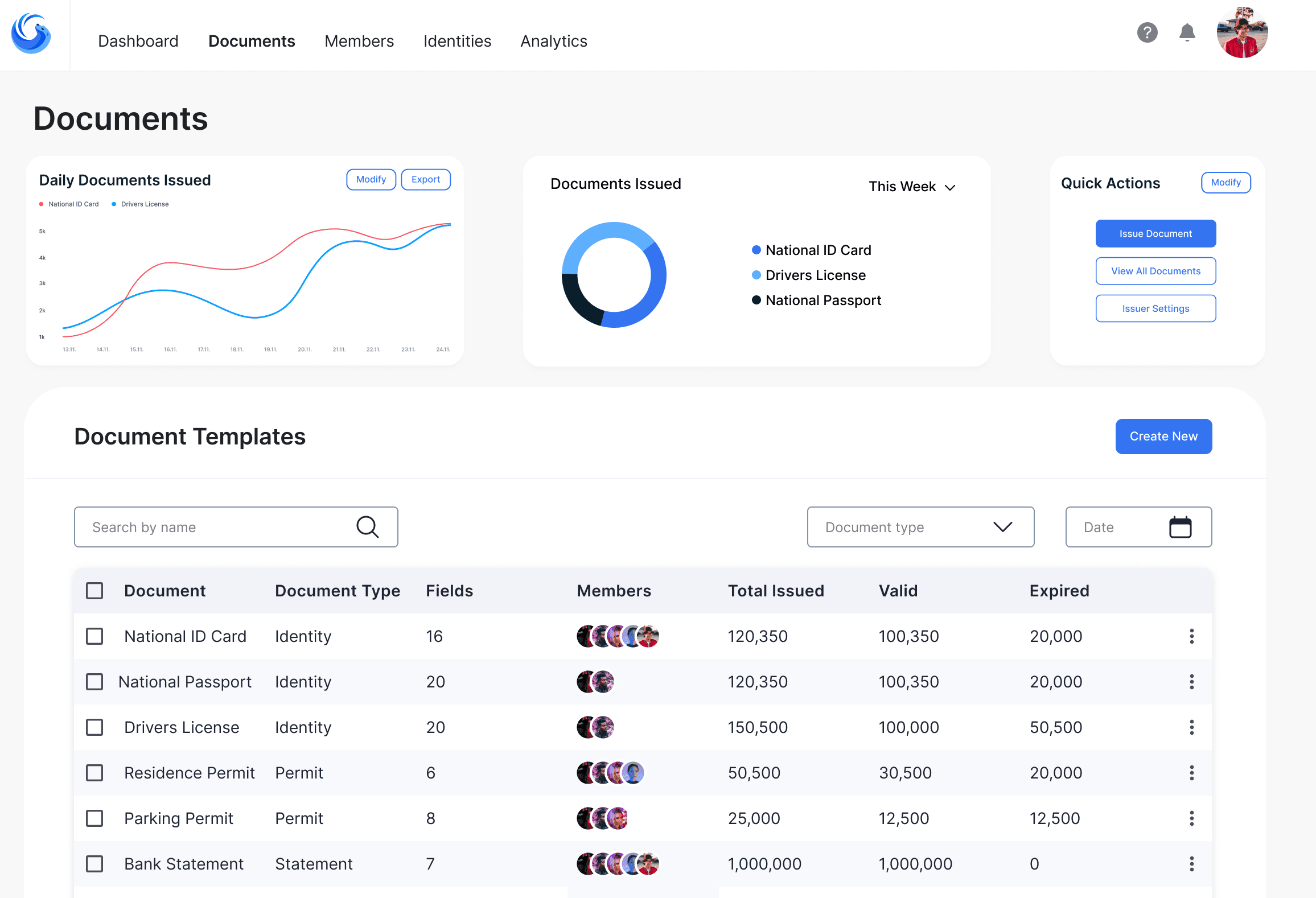Open the actions menu for National ID Card

tap(1192, 636)
